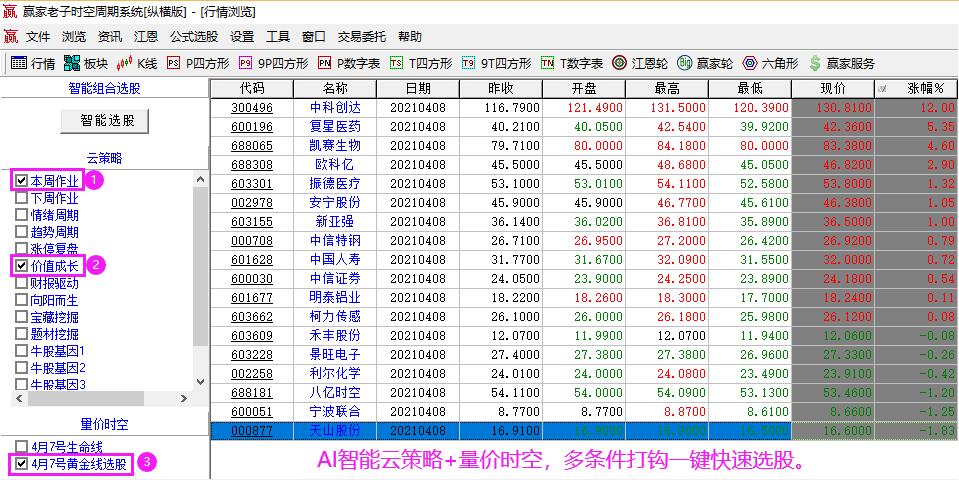The image size is (959, 480).
Task: Open the 公式选股 menu
Action: click(x=193, y=37)
